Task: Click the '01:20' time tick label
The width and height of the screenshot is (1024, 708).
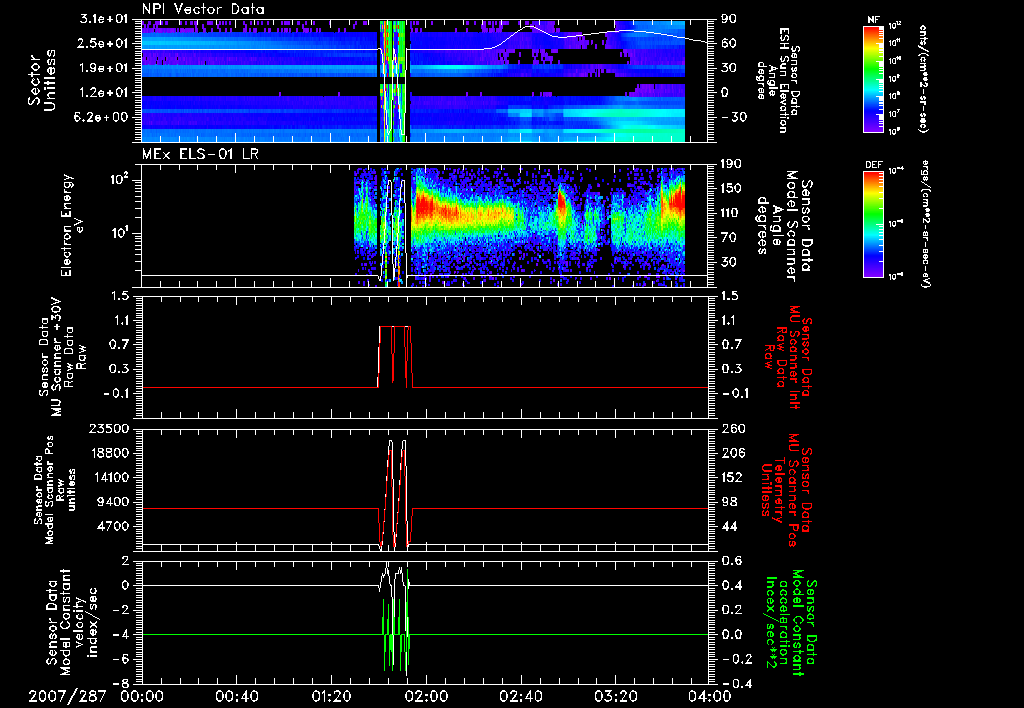Action: [x=331, y=697]
